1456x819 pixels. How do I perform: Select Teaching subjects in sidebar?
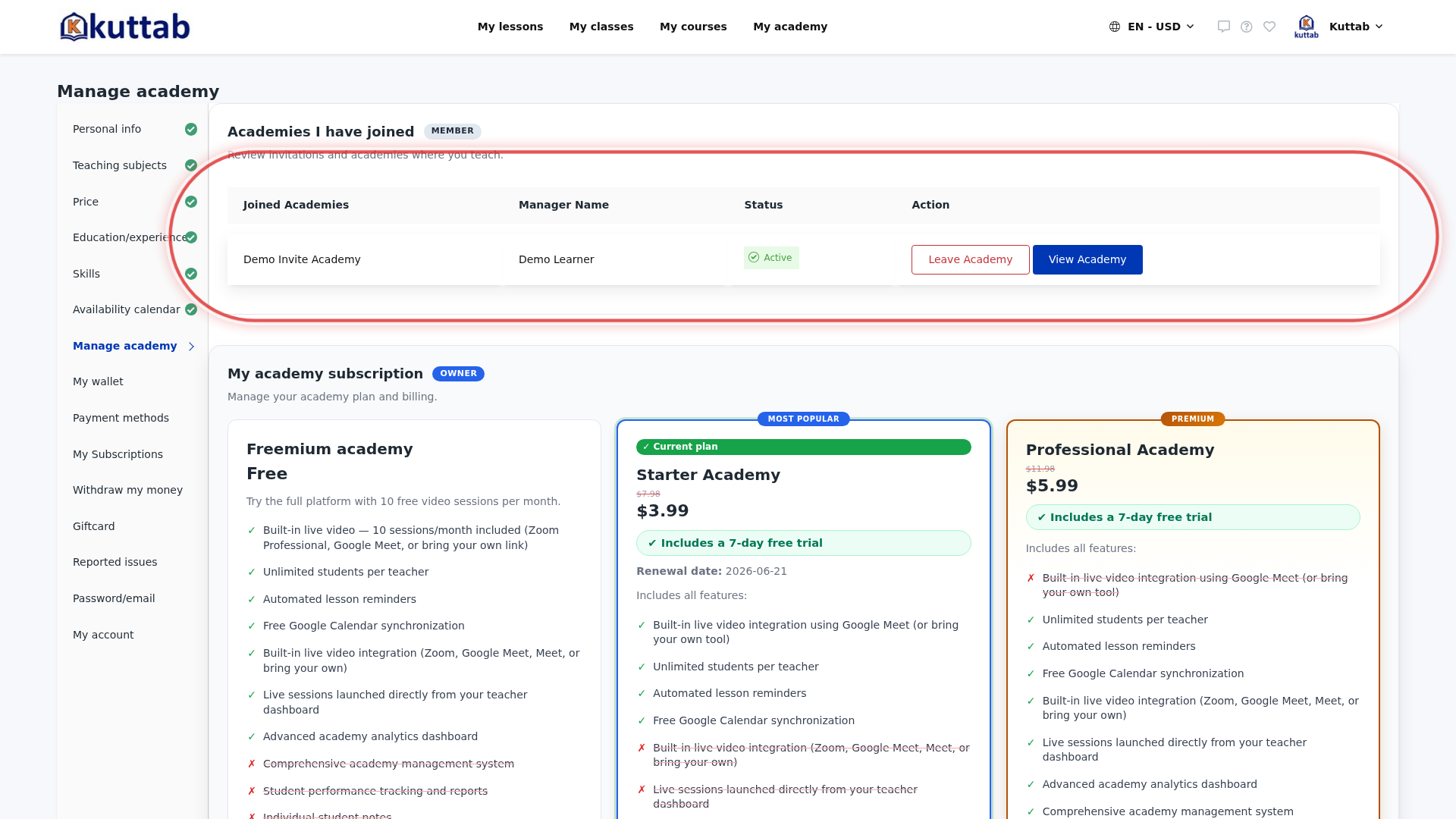click(x=120, y=165)
